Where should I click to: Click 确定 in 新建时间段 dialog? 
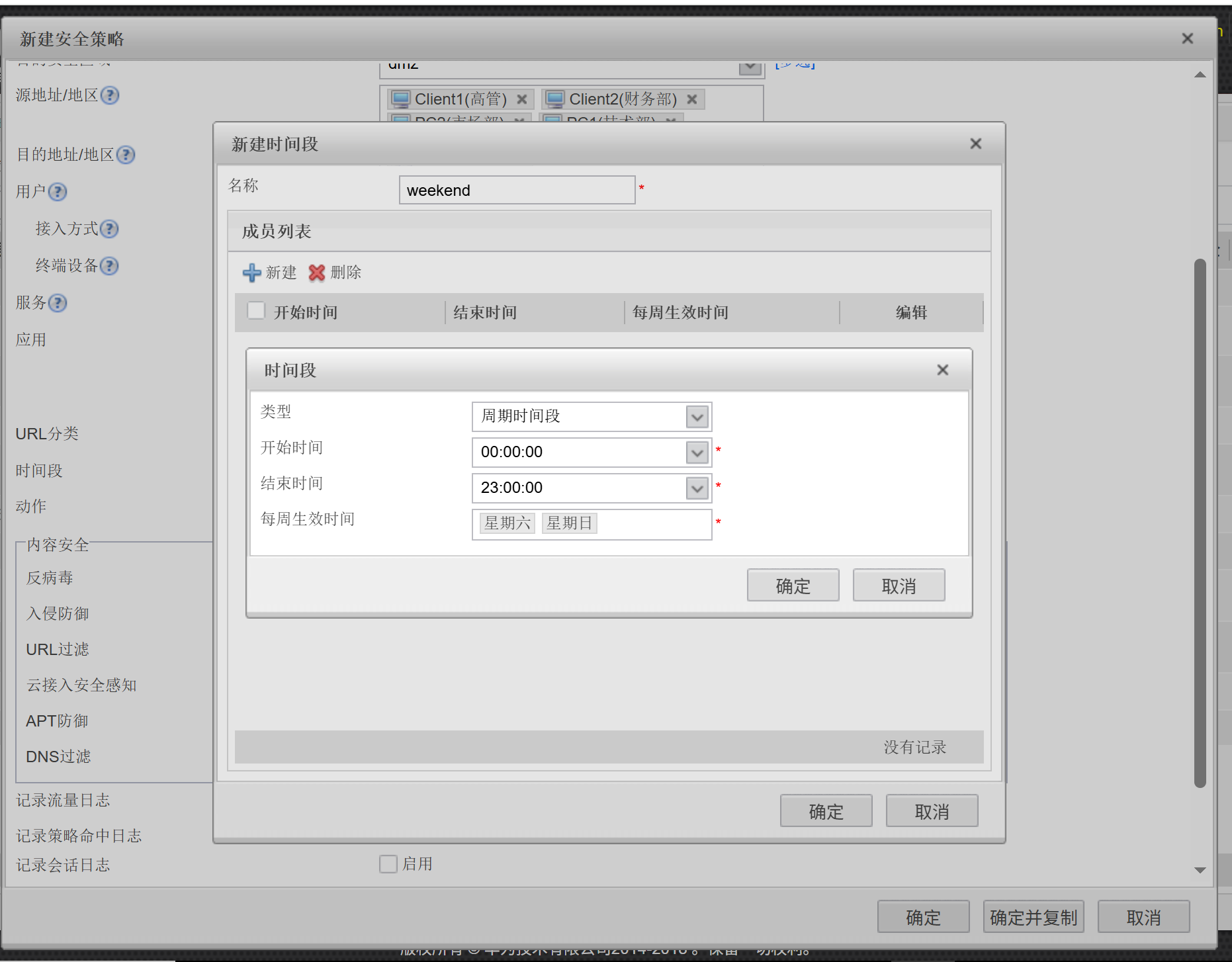[826, 811]
